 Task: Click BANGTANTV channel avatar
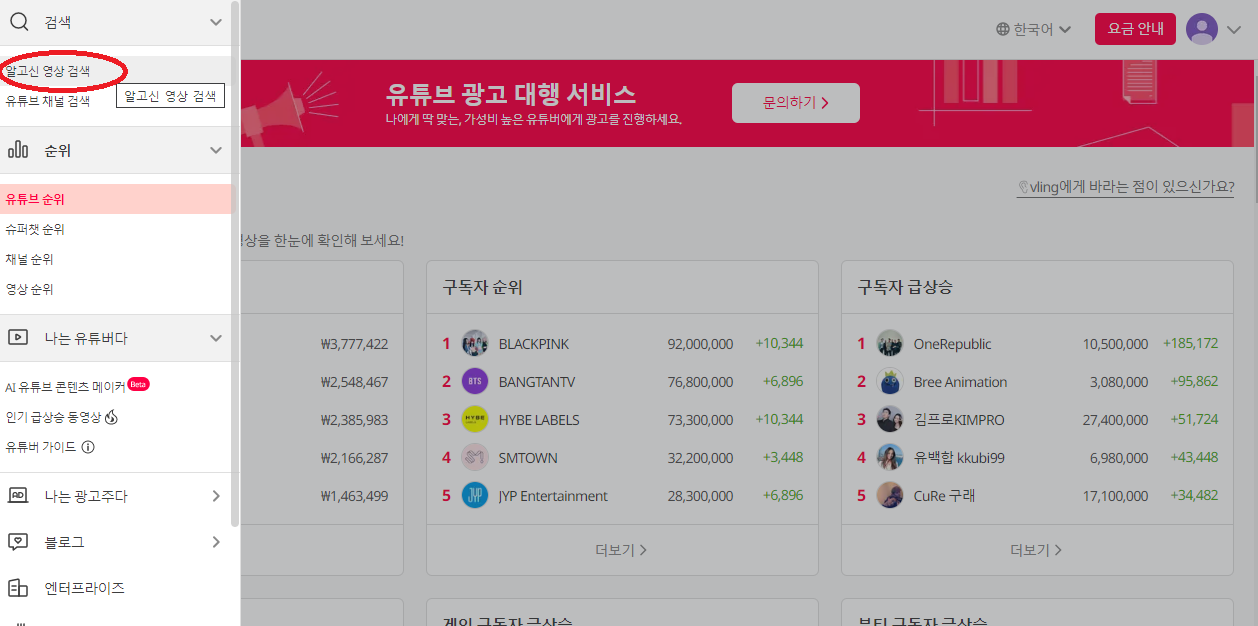coord(475,382)
